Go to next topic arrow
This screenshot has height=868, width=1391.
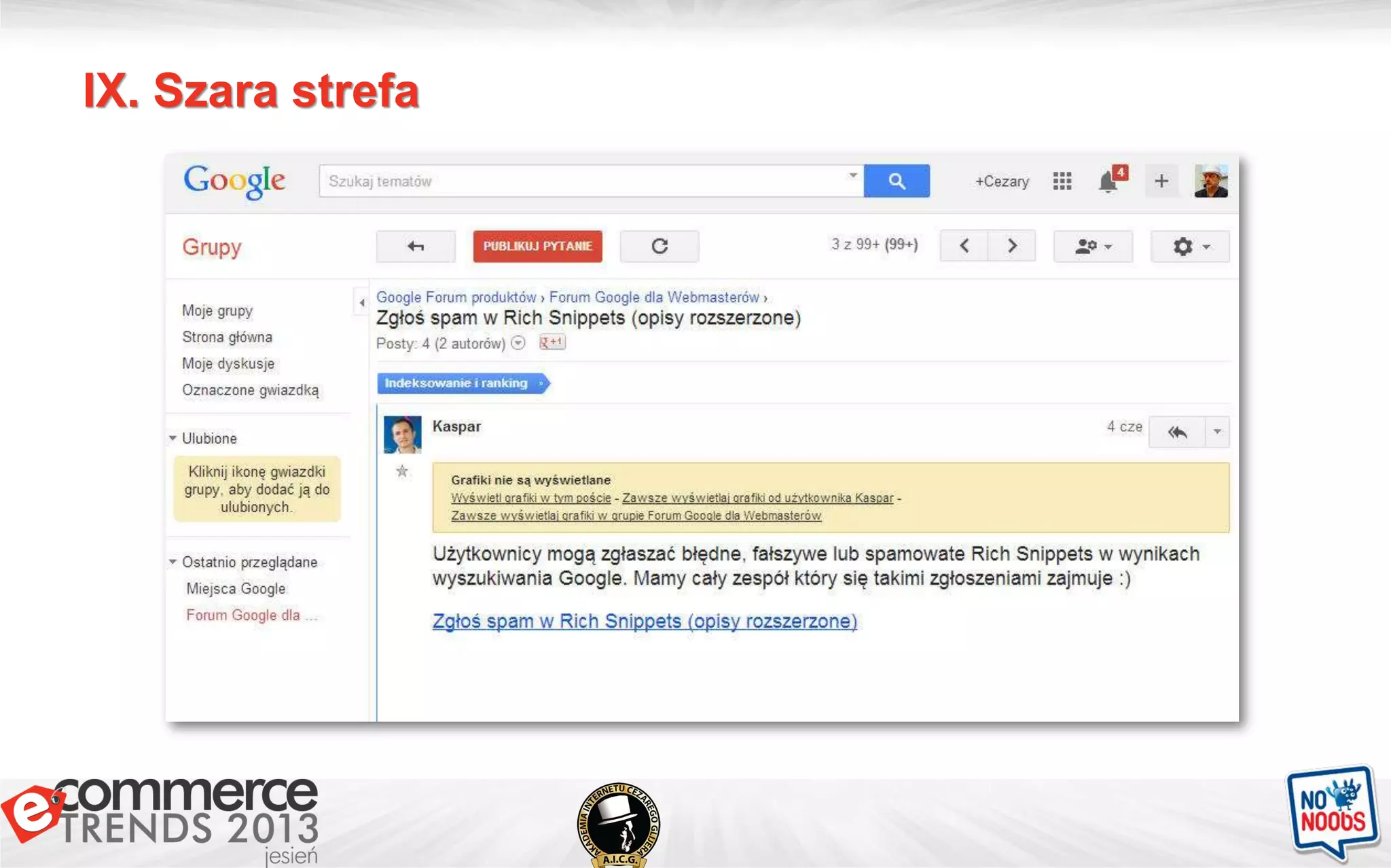[x=1012, y=246]
